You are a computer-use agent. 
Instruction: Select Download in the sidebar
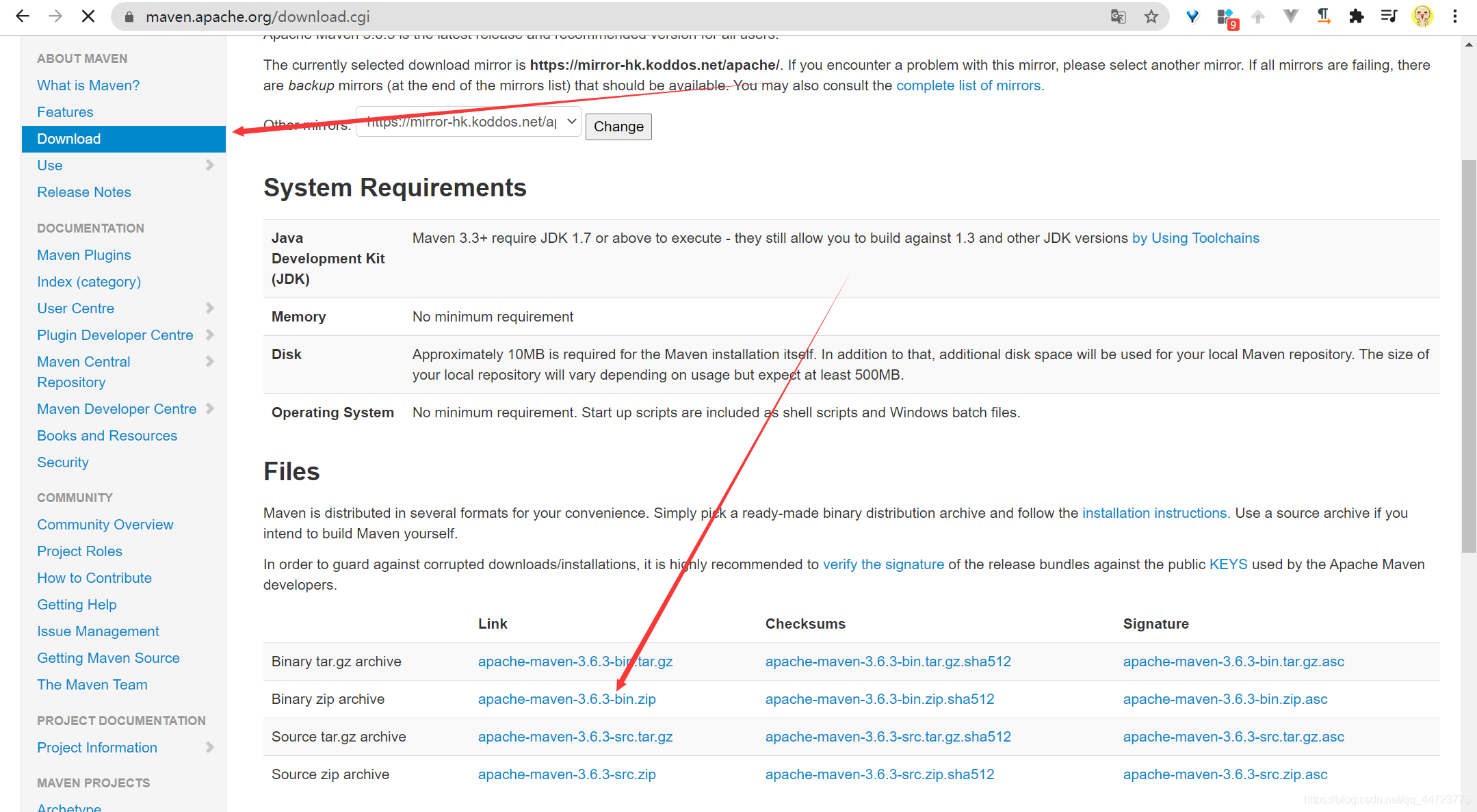point(124,139)
